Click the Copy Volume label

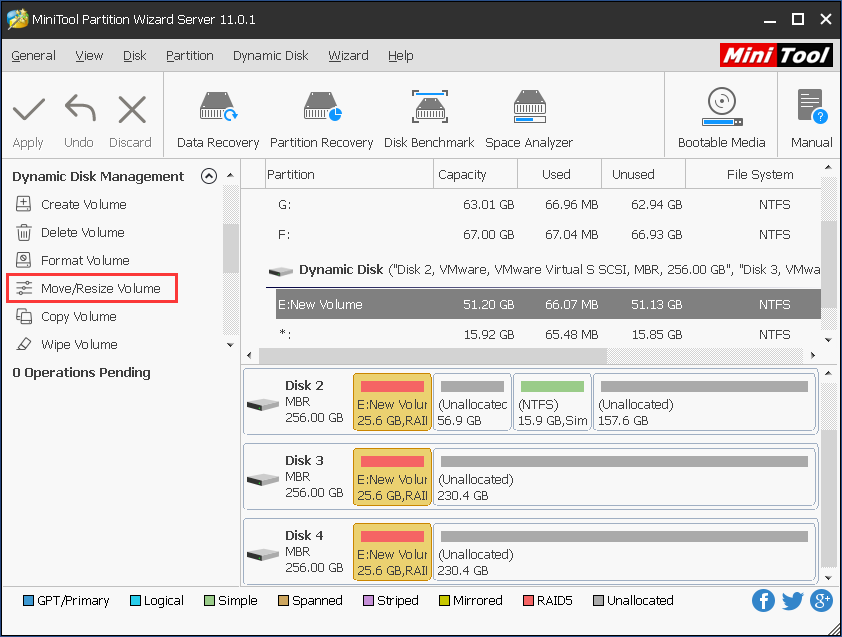[79, 316]
